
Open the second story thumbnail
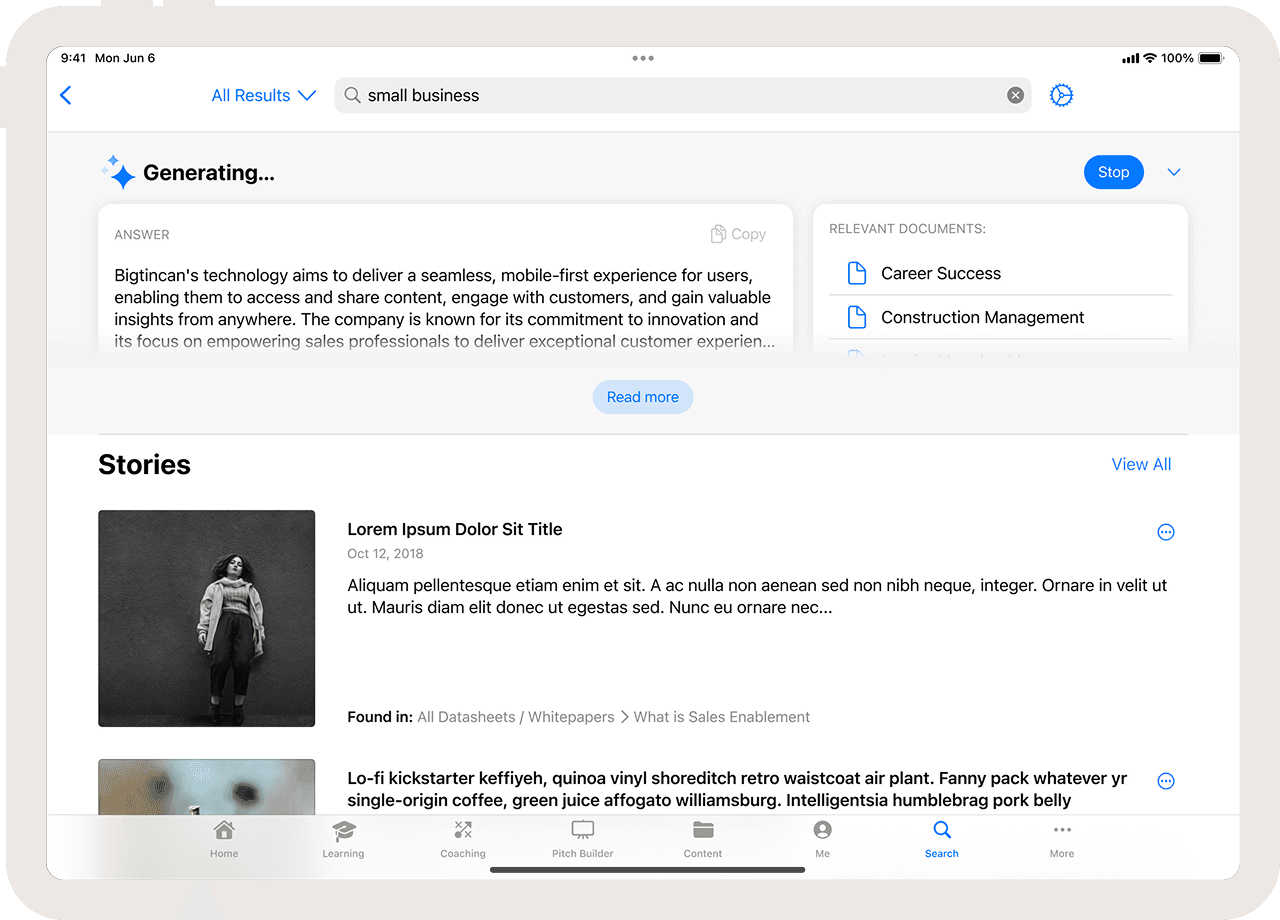point(207,787)
